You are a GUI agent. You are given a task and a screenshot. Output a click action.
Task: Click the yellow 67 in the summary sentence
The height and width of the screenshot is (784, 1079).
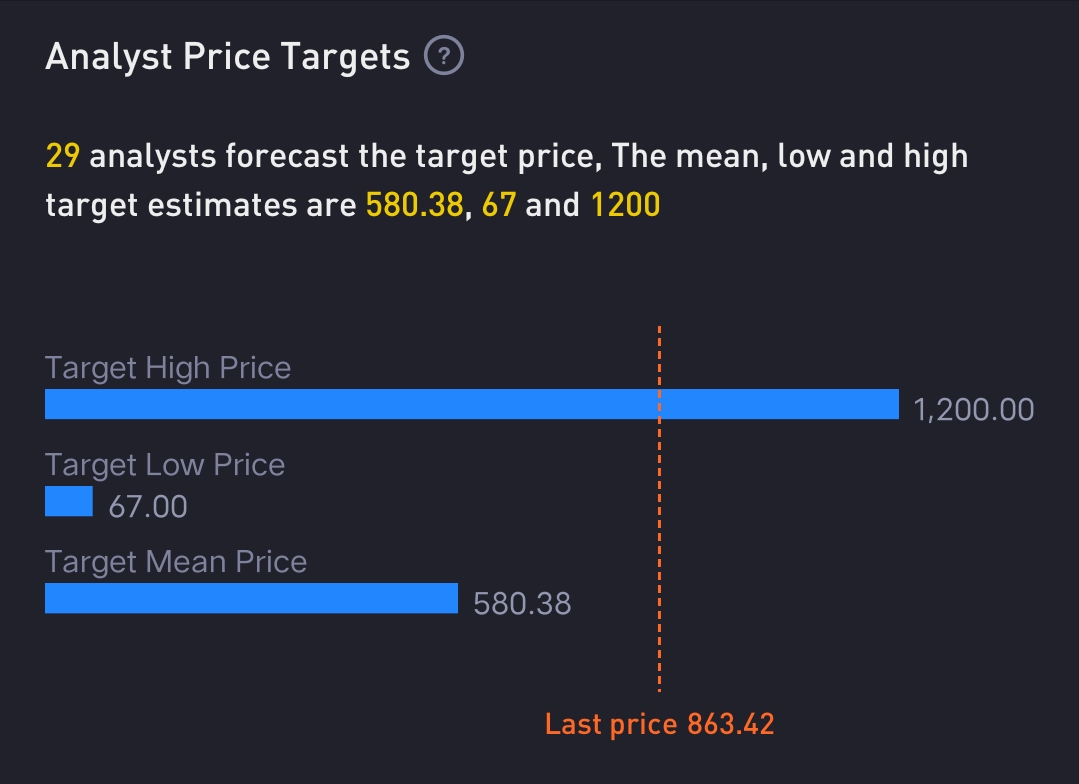(499, 205)
